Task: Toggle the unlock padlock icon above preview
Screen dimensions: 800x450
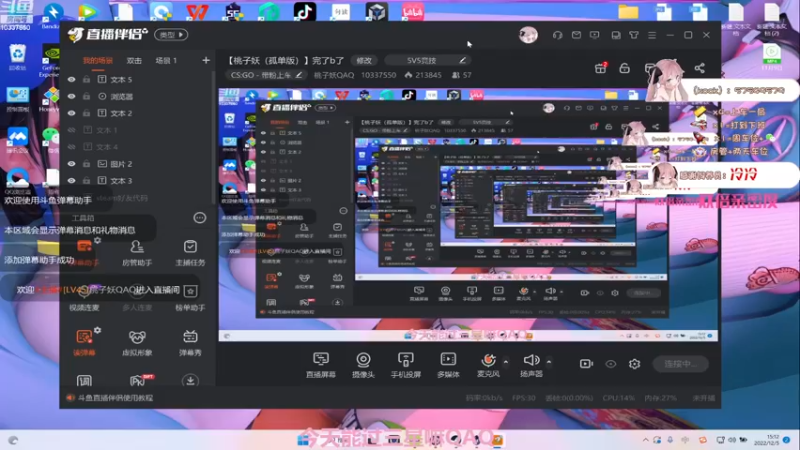Action: 624,68
